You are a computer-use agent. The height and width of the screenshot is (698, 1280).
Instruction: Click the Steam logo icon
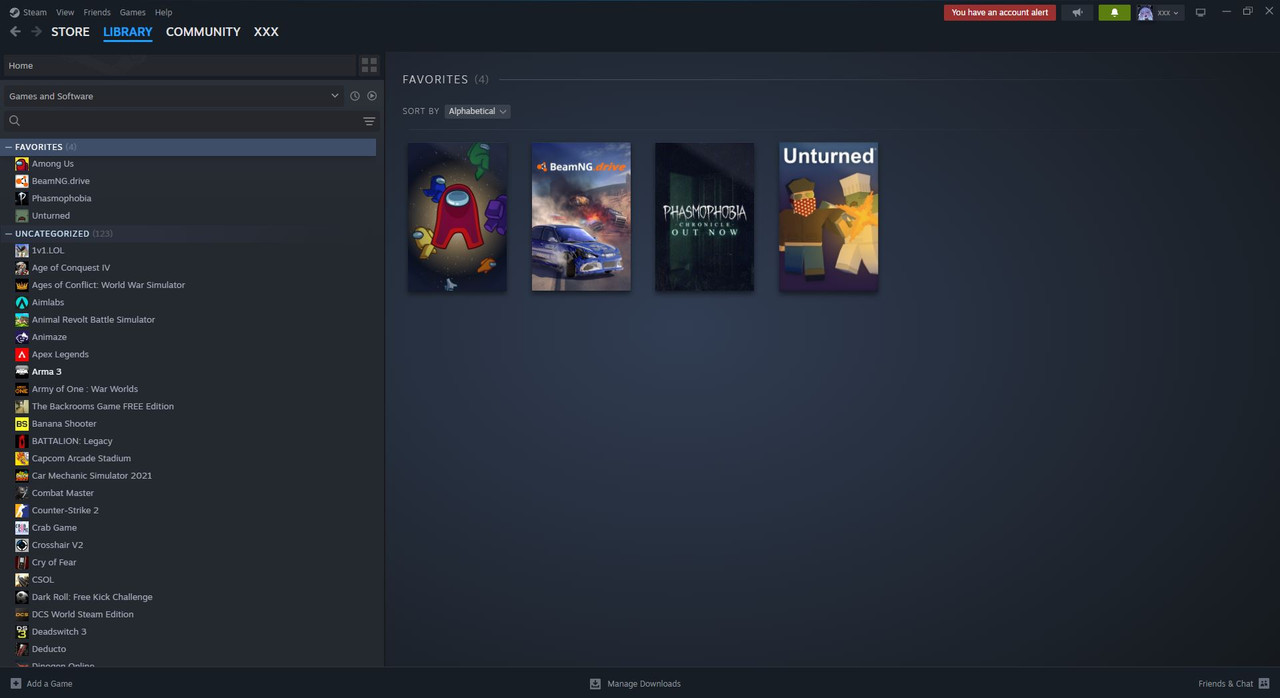14,12
